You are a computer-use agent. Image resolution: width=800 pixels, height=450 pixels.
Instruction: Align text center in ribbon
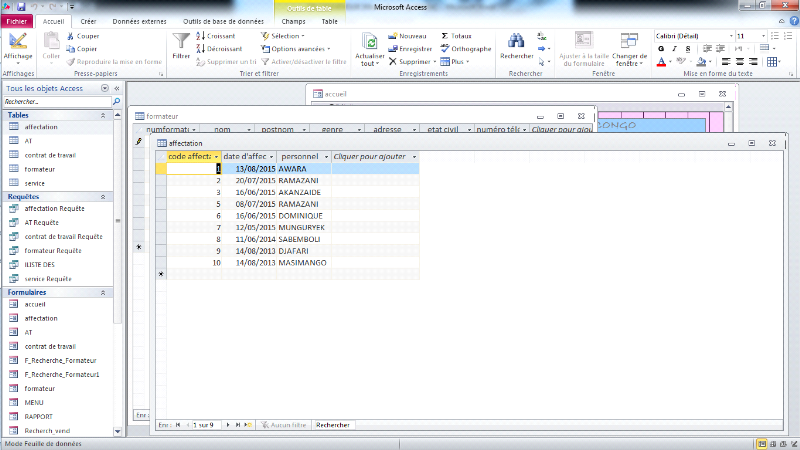pyautogui.click(x=739, y=62)
